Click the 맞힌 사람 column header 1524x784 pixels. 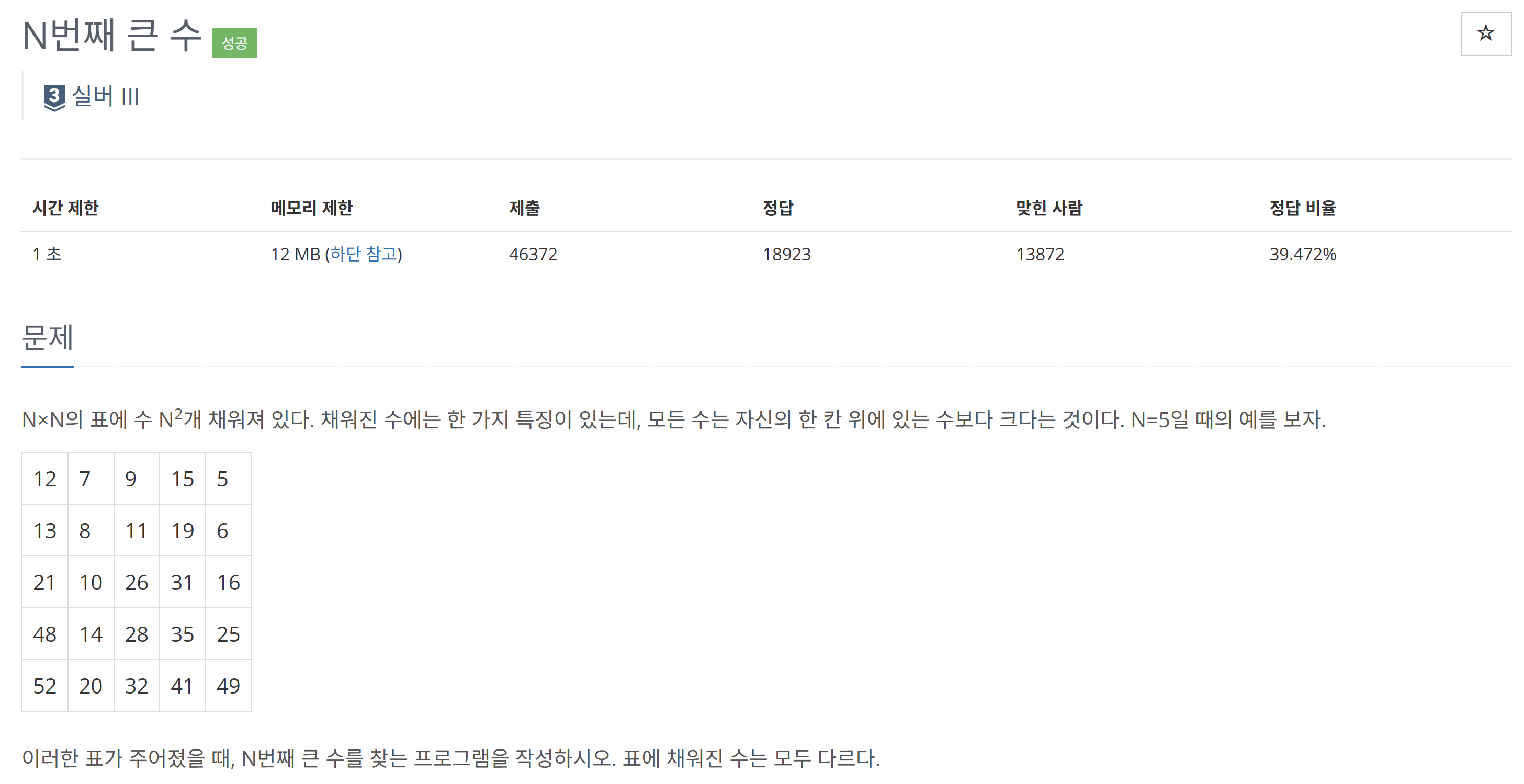coord(1048,208)
